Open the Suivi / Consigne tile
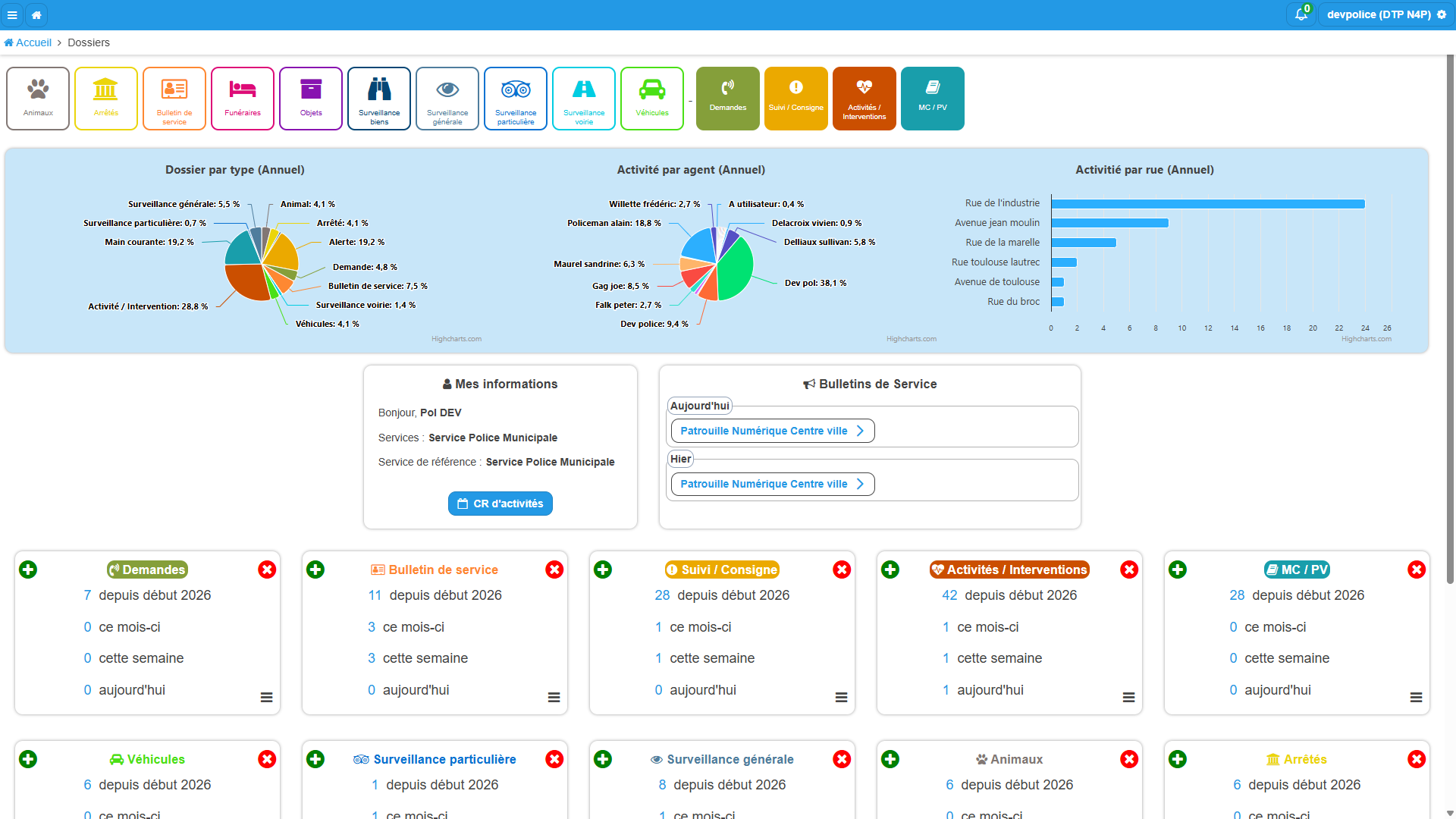 796,99
